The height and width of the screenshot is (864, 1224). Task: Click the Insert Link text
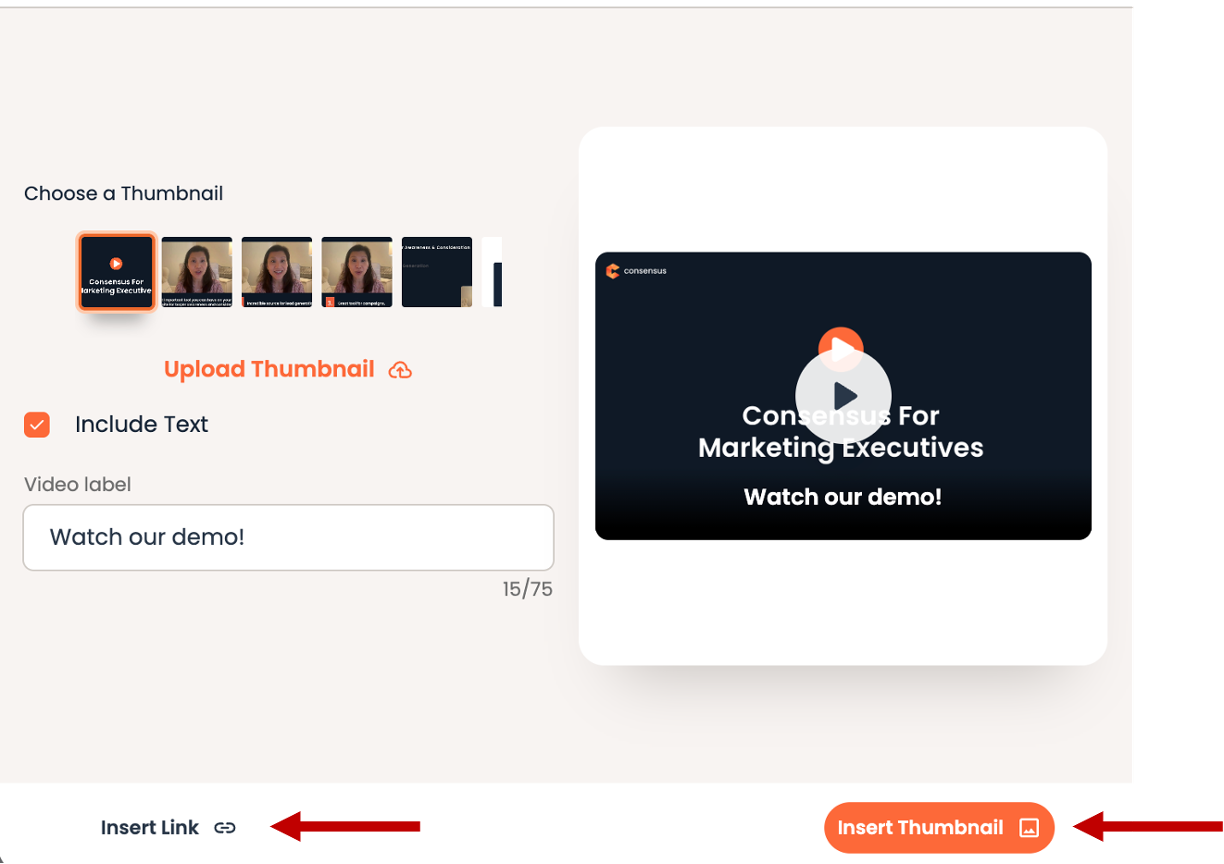click(x=150, y=828)
